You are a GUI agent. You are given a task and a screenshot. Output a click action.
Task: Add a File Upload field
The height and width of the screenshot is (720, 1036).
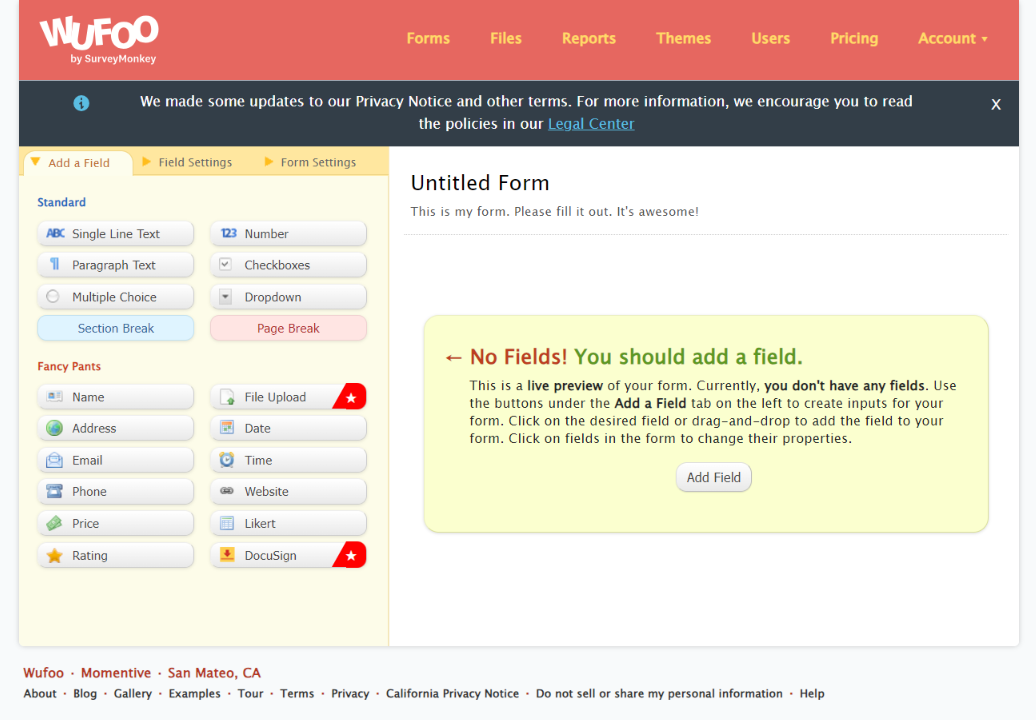coord(276,397)
